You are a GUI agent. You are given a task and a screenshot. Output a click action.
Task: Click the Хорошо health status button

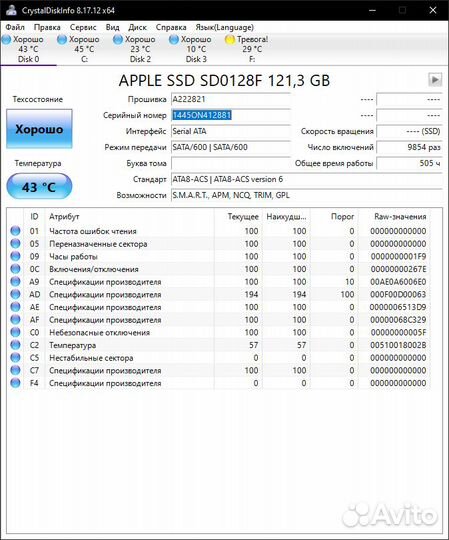pyautogui.click(x=39, y=129)
